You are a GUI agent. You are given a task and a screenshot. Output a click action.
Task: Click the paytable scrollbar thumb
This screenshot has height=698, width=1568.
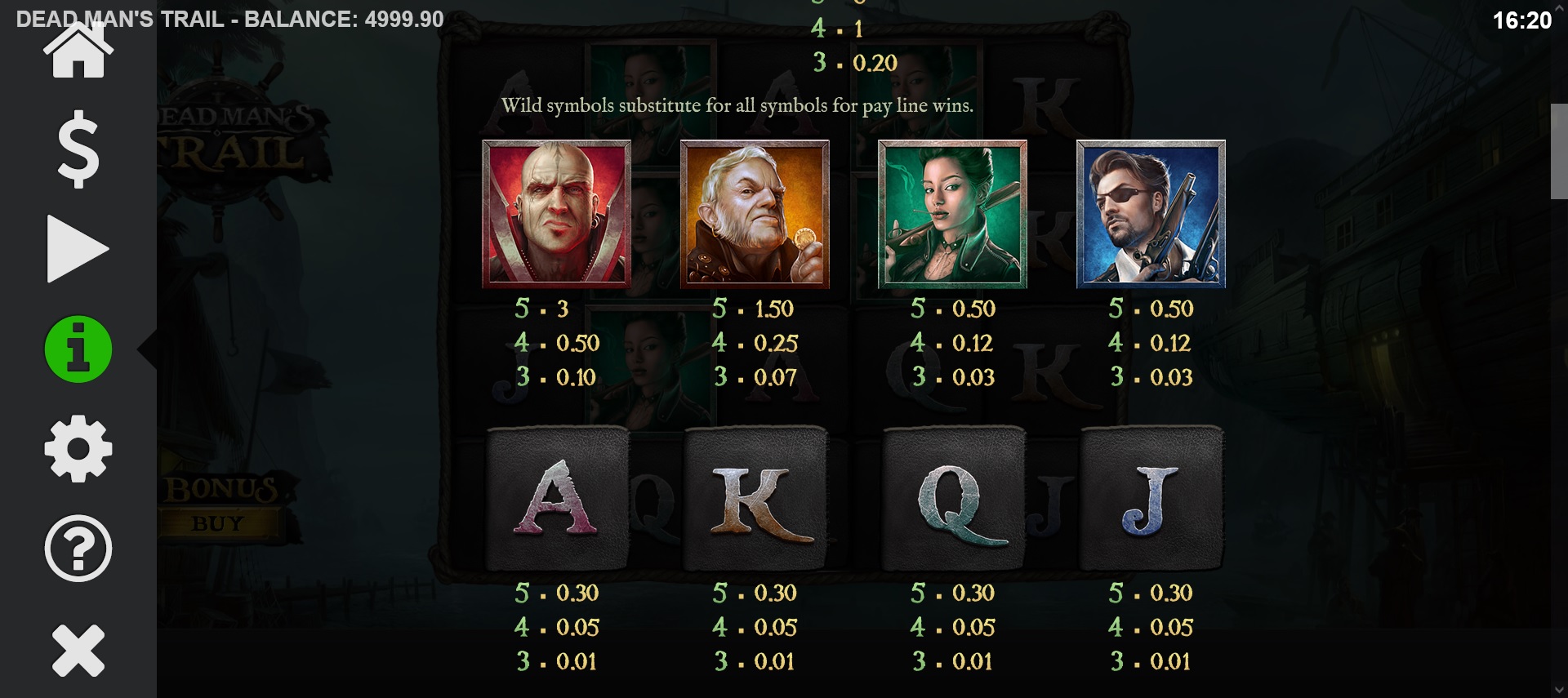point(1559,151)
